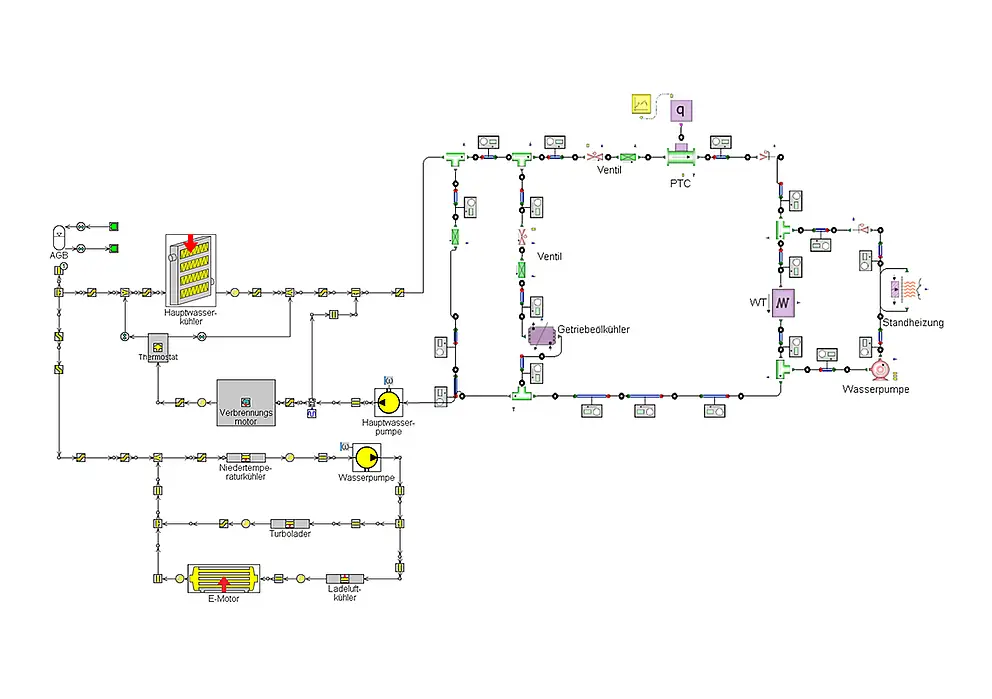Select the Getriebeölkühler component
The image size is (992, 699).
[543, 336]
